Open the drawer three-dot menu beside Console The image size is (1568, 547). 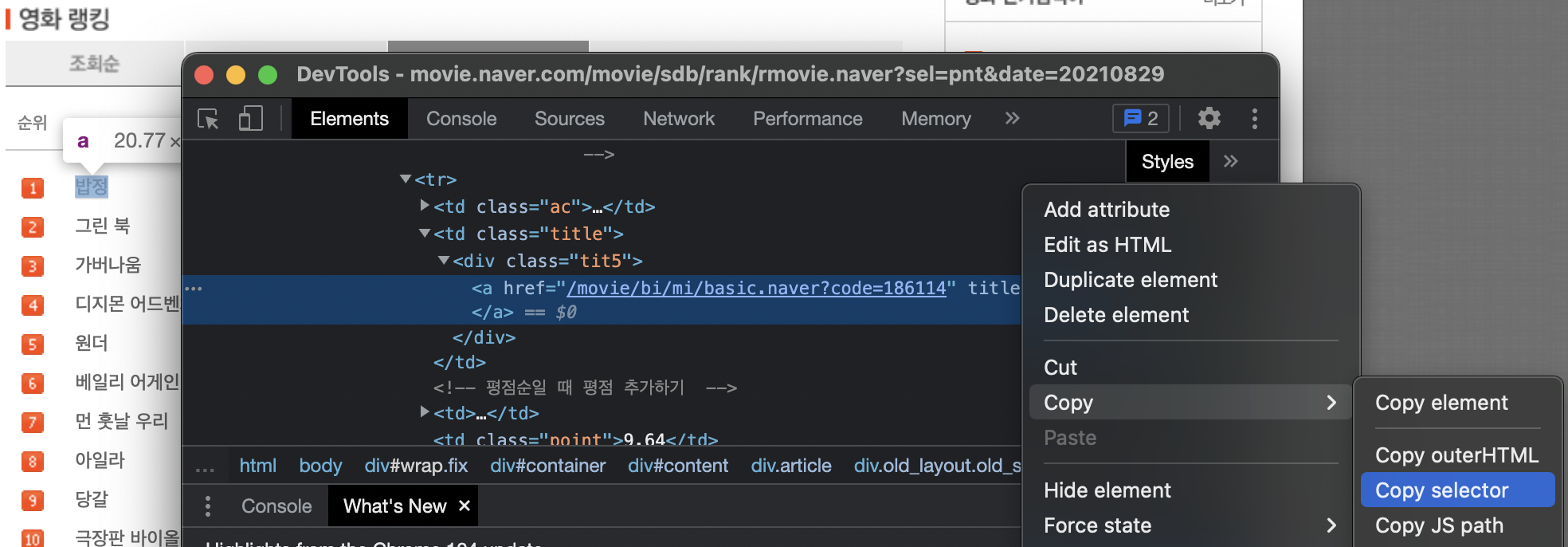coord(207,506)
